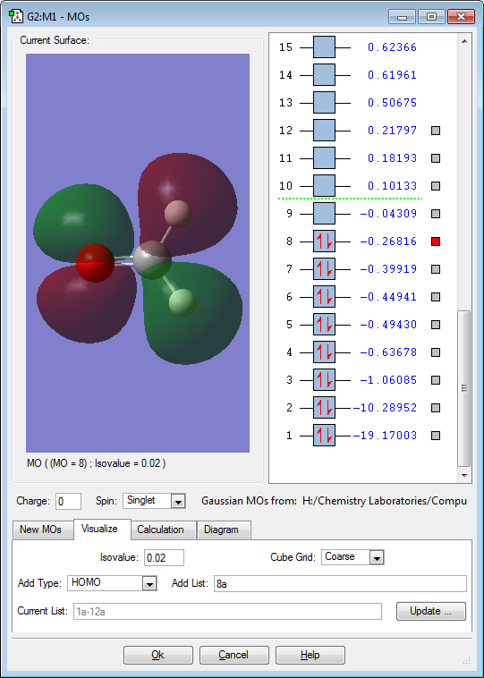Select empty orbital box for MO 9
Viewport: 484px width, 678px height.
(x=324, y=214)
